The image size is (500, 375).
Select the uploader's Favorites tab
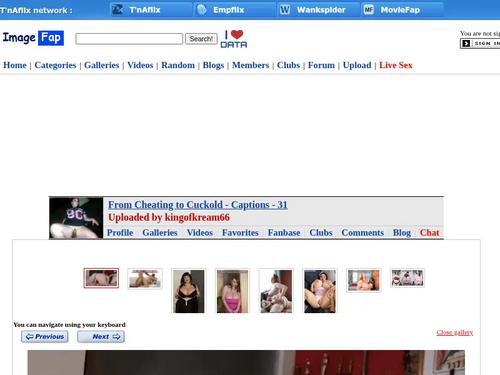click(x=240, y=233)
